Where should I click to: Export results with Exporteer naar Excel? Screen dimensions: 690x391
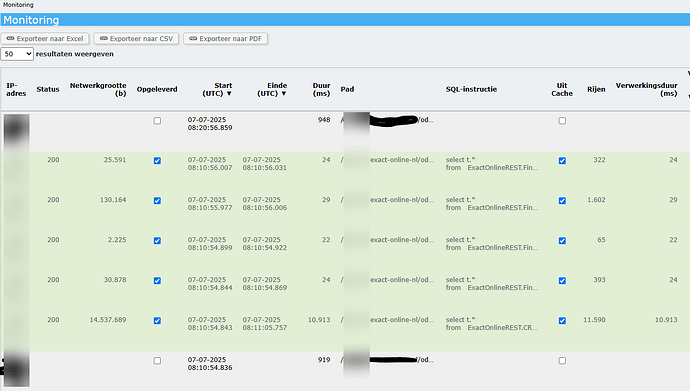click(x=45, y=39)
